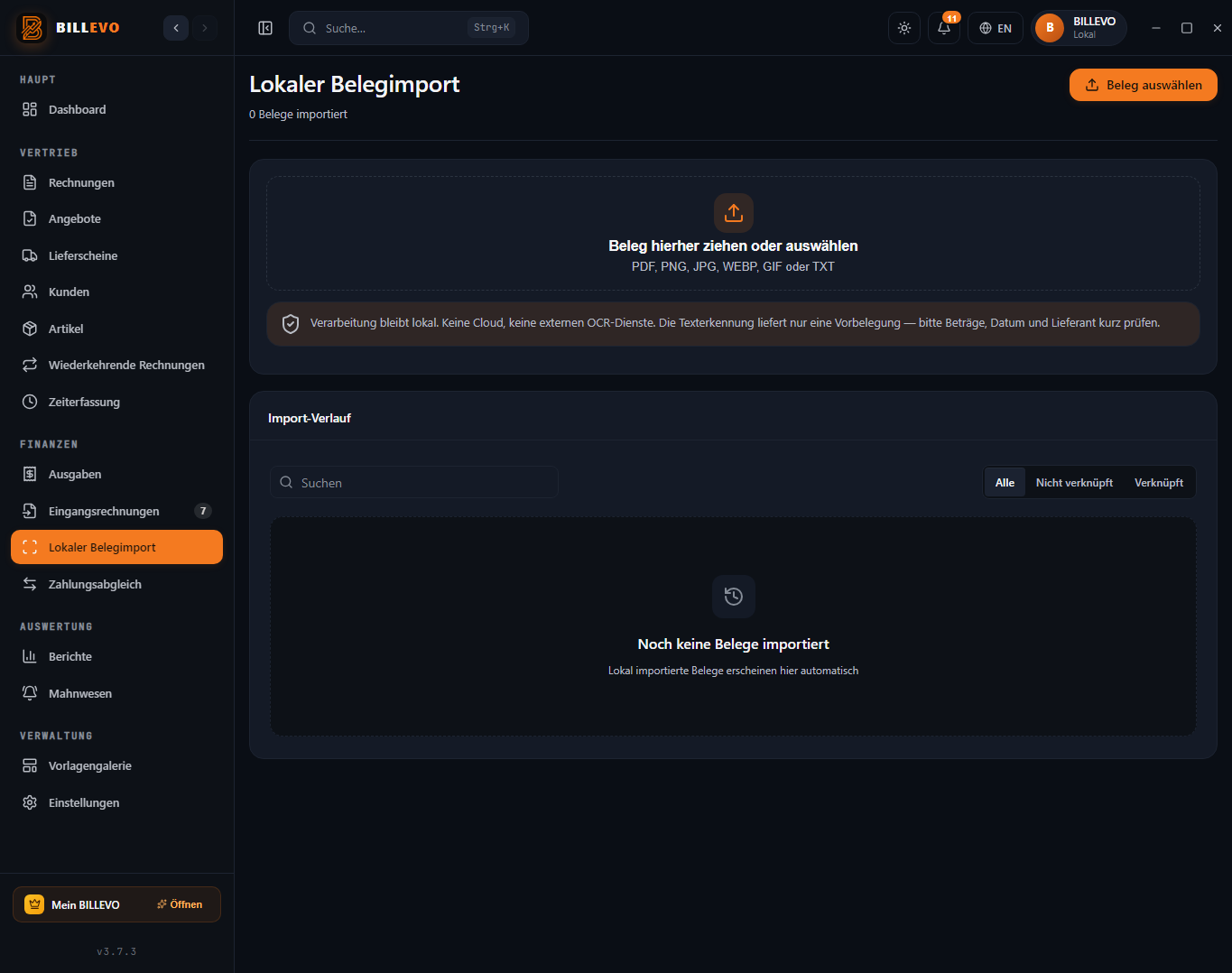1232x973 pixels.
Task: Open the Wiederkehrende Rechnungen repeat icon
Action: pyautogui.click(x=30, y=365)
